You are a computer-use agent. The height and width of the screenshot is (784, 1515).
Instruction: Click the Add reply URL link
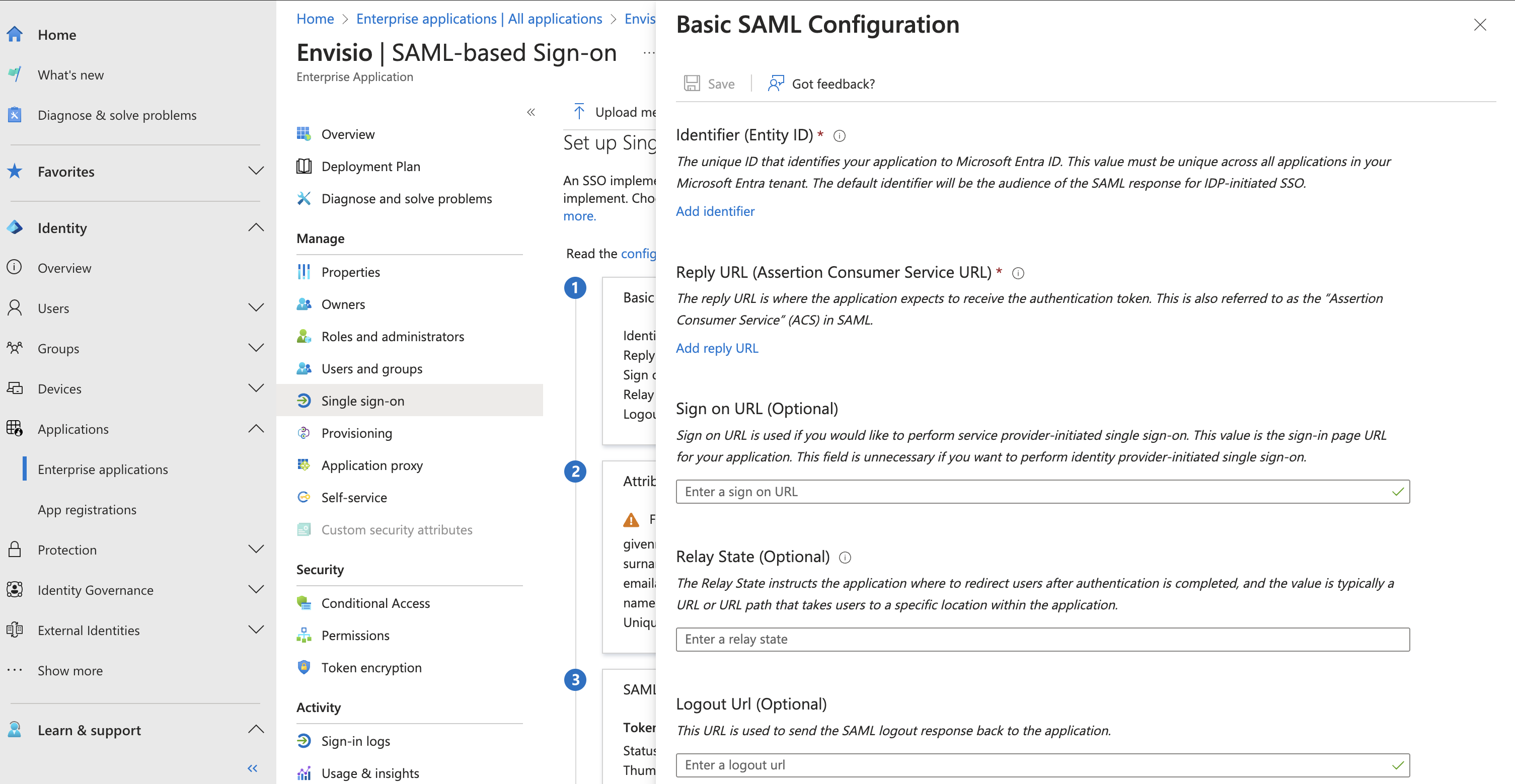717,348
